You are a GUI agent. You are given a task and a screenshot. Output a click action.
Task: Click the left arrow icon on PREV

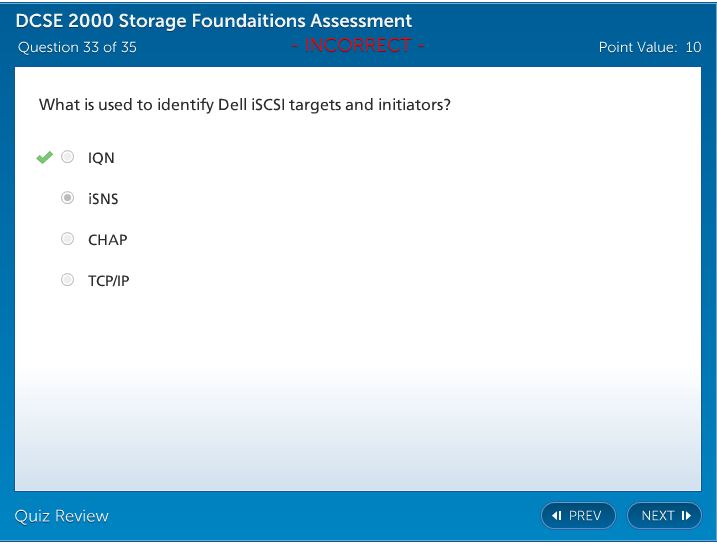(557, 516)
